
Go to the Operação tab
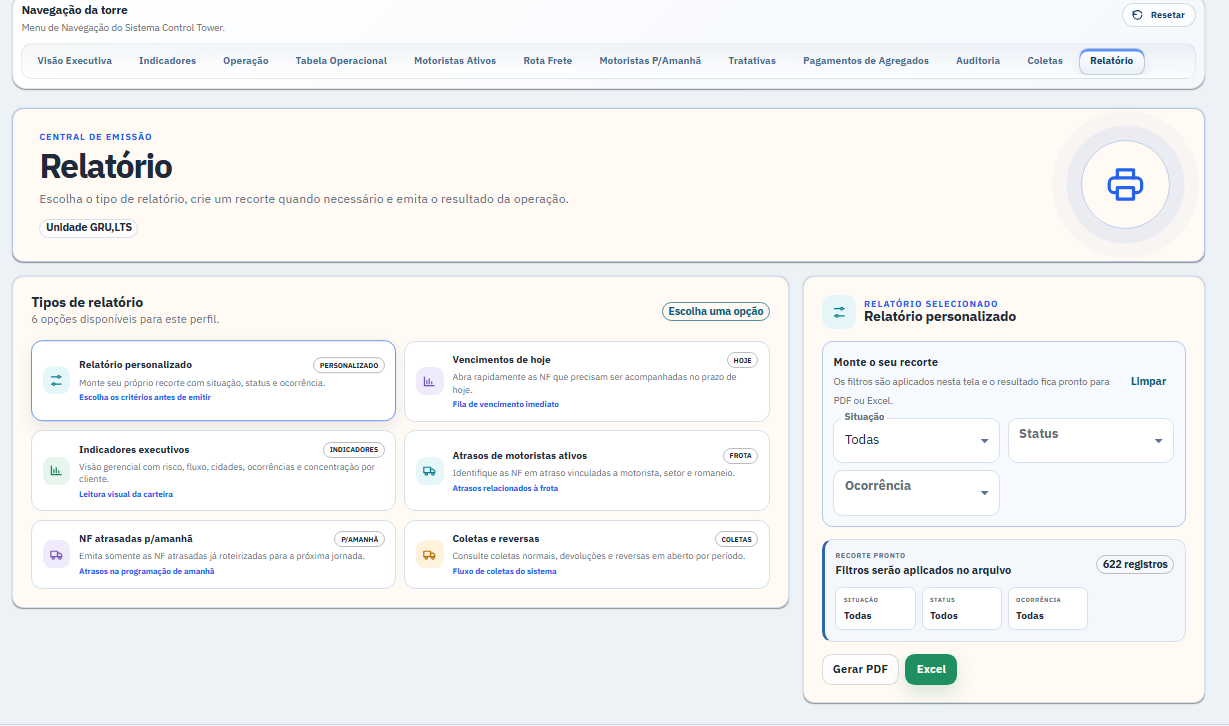click(246, 61)
